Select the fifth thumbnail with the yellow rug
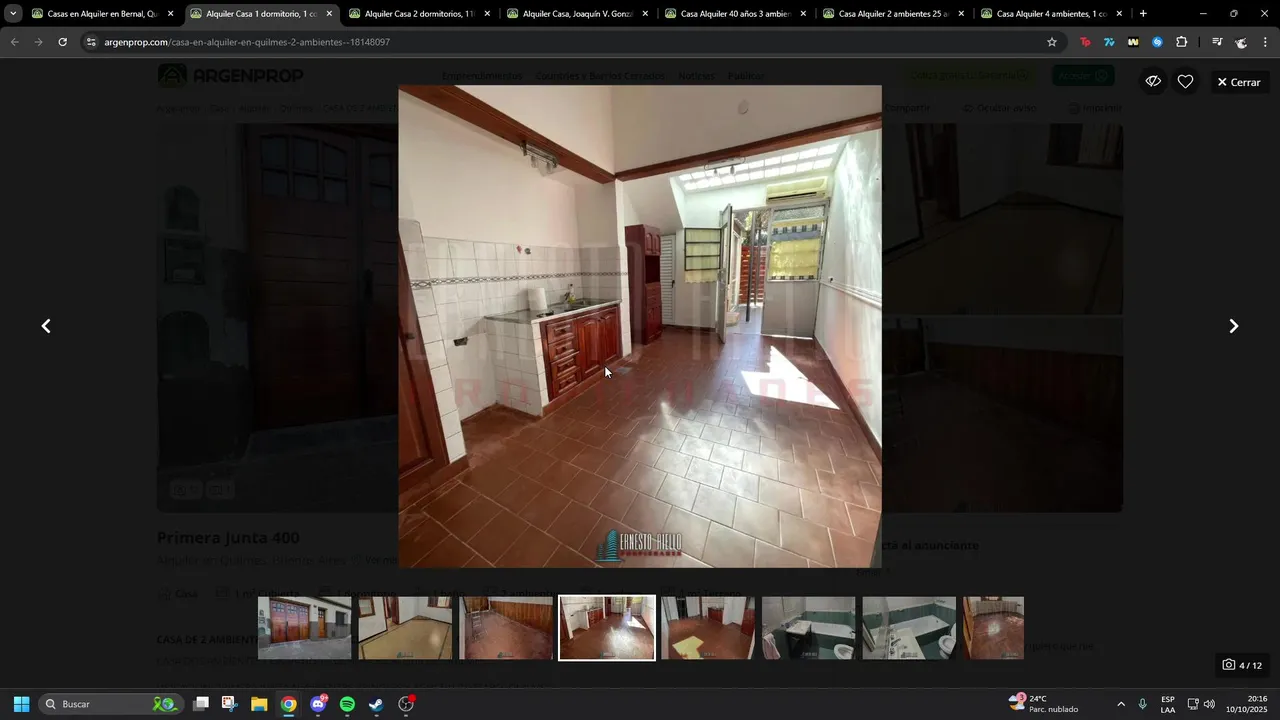The height and width of the screenshot is (720, 1280). point(708,628)
